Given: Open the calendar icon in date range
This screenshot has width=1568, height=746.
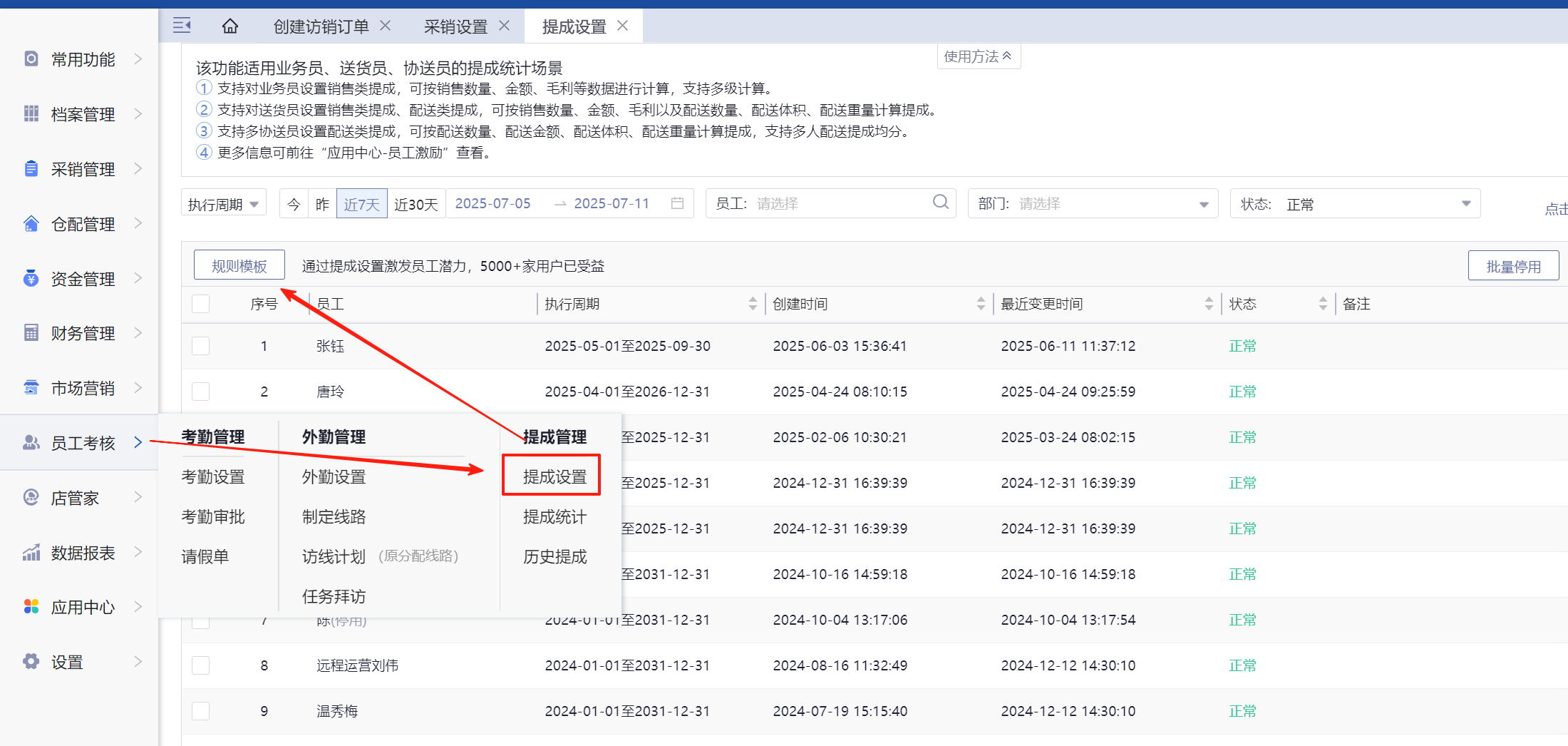Looking at the screenshot, I should 677,203.
